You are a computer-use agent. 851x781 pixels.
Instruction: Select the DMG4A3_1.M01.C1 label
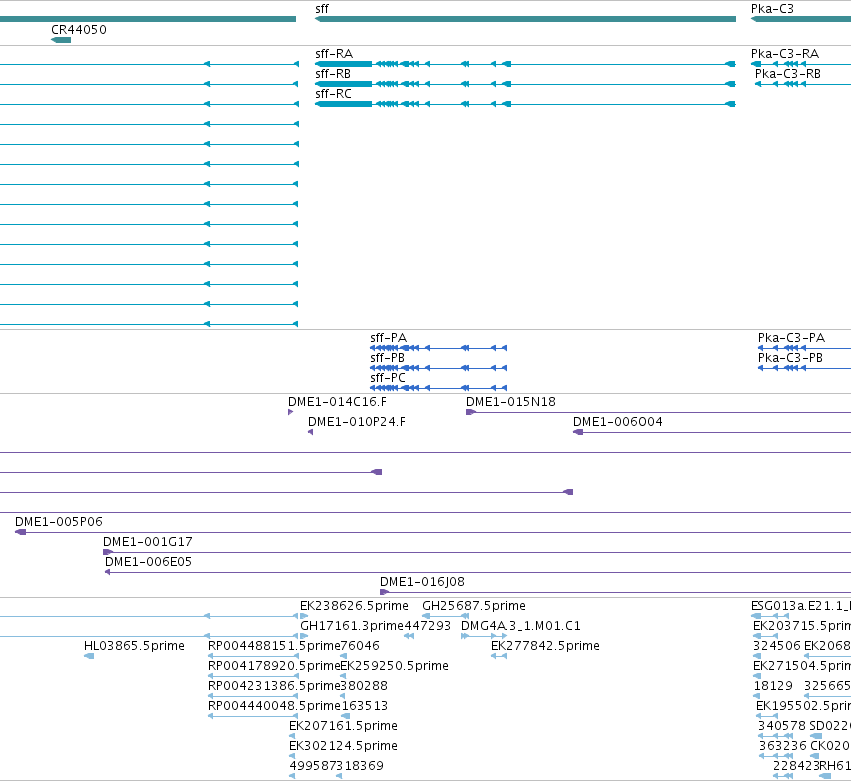coord(520,626)
